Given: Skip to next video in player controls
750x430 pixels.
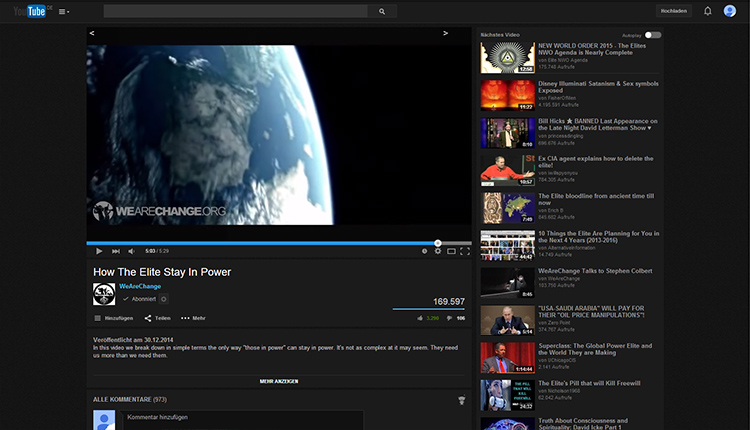Looking at the screenshot, I should pyautogui.click(x=116, y=251).
